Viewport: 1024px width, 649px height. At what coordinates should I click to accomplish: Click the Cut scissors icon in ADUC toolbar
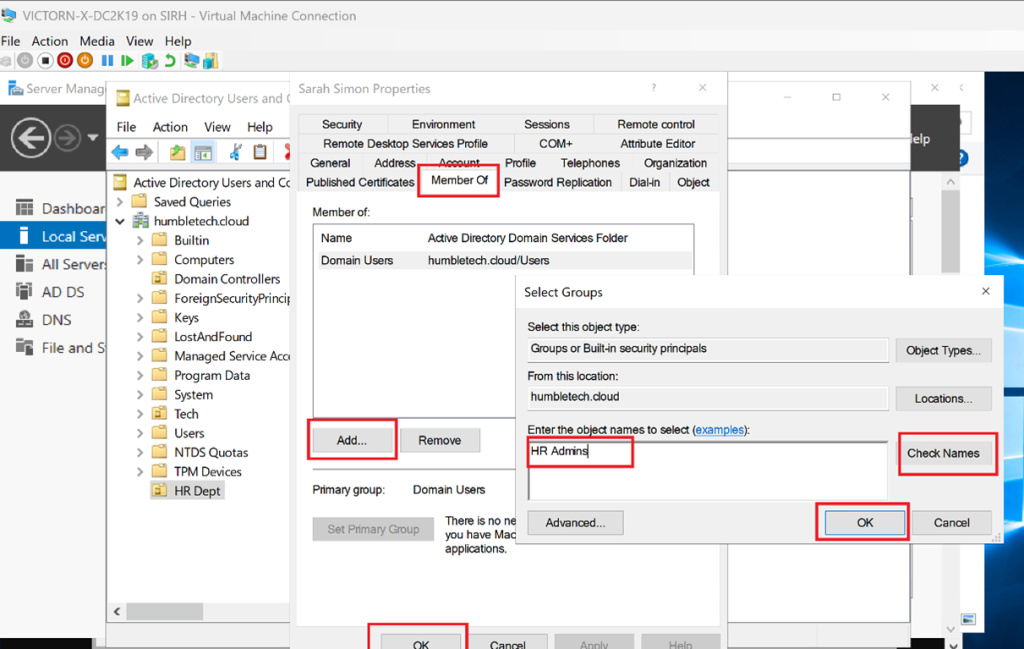point(235,152)
